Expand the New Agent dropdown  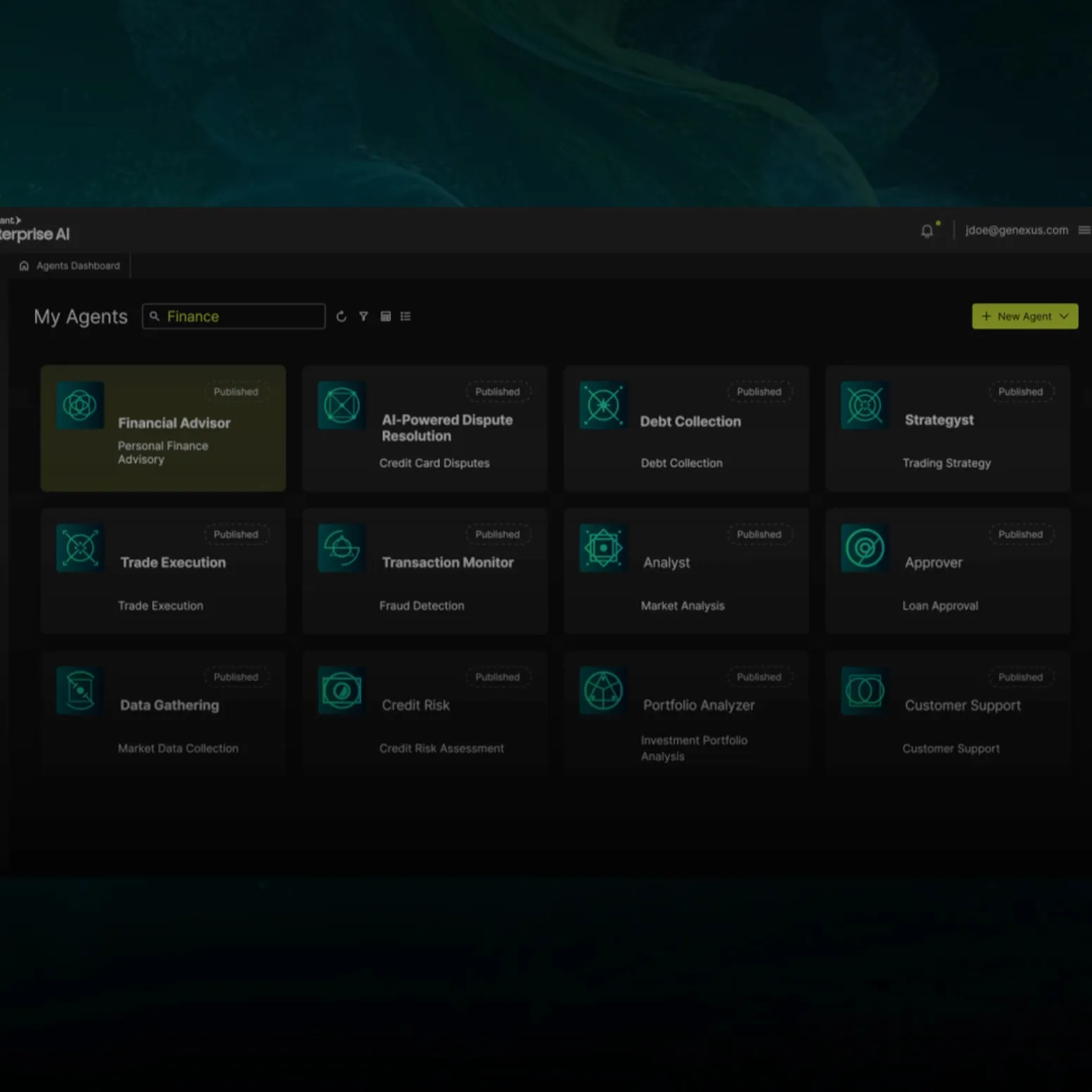click(1064, 317)
